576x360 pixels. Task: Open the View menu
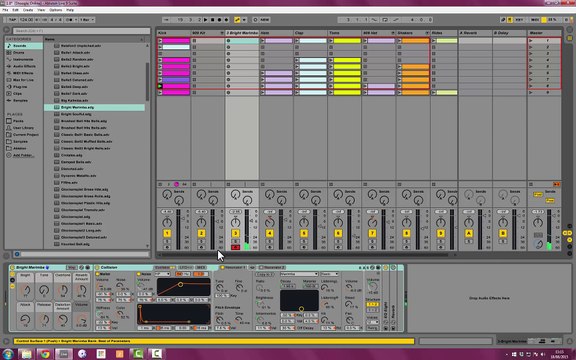(41, 10)
